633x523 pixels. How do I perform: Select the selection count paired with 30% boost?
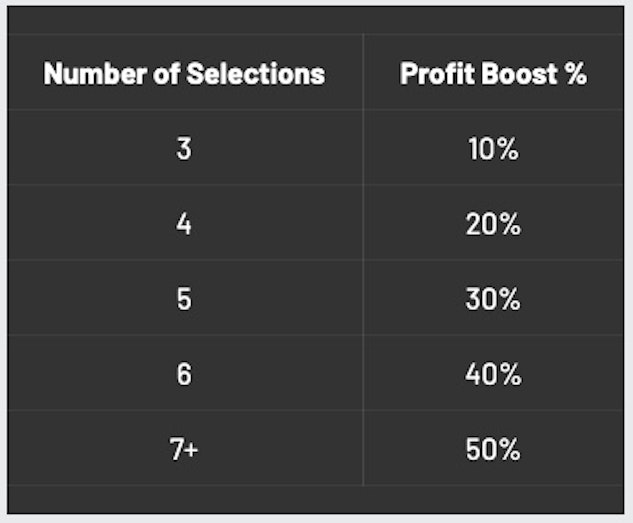click(x=184, y=300)
